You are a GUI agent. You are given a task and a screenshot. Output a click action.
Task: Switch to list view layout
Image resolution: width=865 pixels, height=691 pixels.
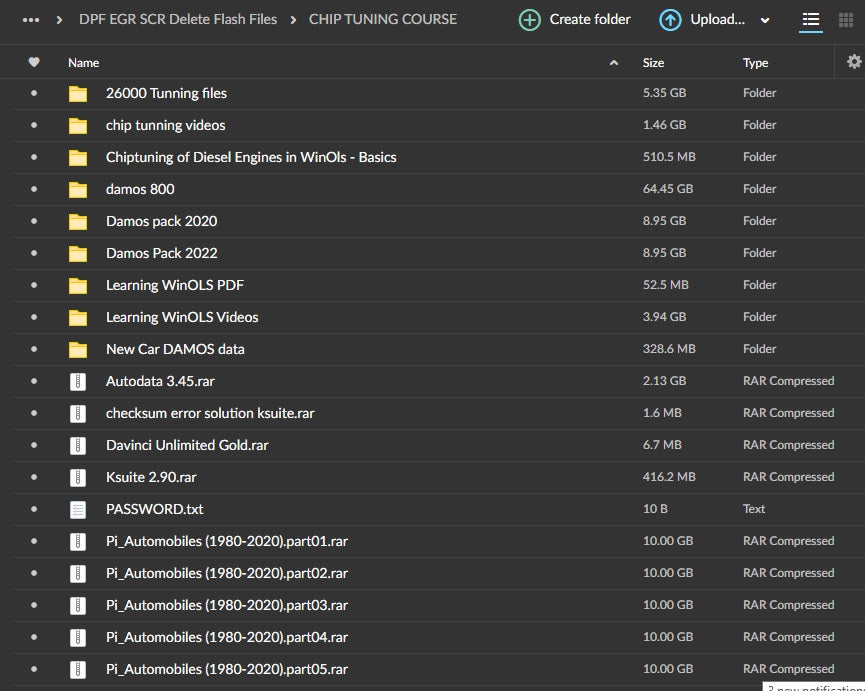811,20
